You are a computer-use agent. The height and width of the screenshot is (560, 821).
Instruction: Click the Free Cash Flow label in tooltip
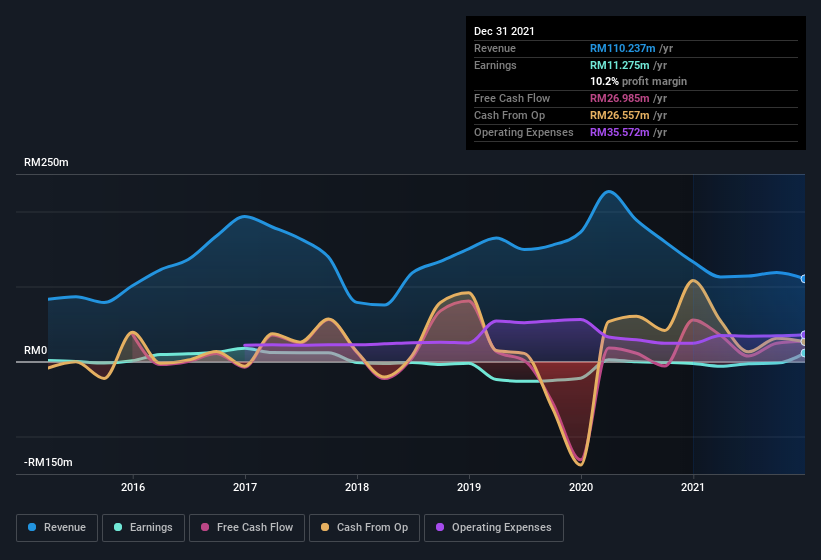tap(512, 98)
